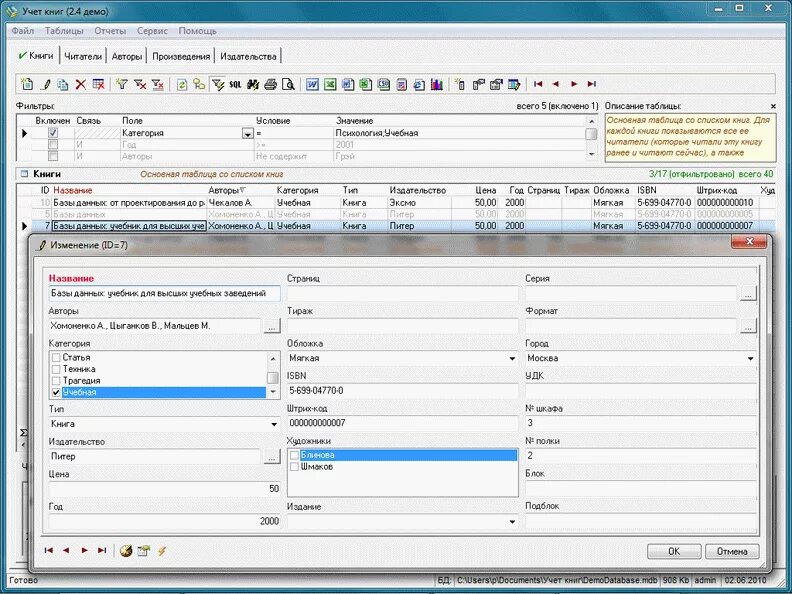Click the new record icon in main toolbar
Viewport: 792px width, 594px height.
click(x=27, y=84)
